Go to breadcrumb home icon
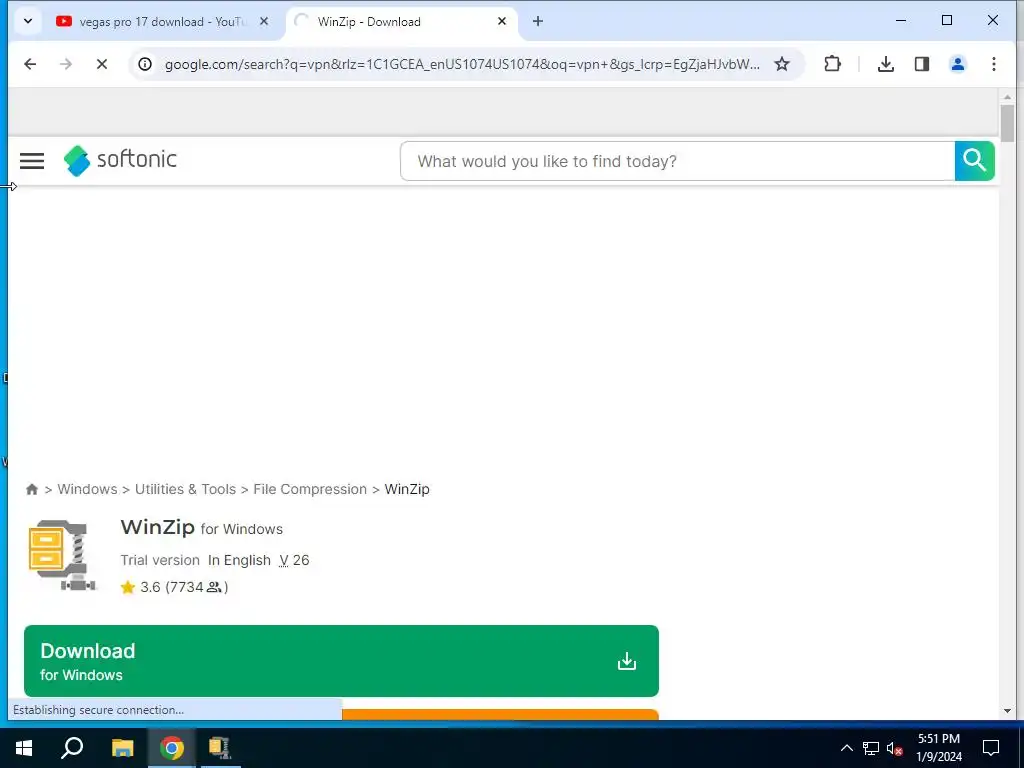1024x768 pixels. 31,490
